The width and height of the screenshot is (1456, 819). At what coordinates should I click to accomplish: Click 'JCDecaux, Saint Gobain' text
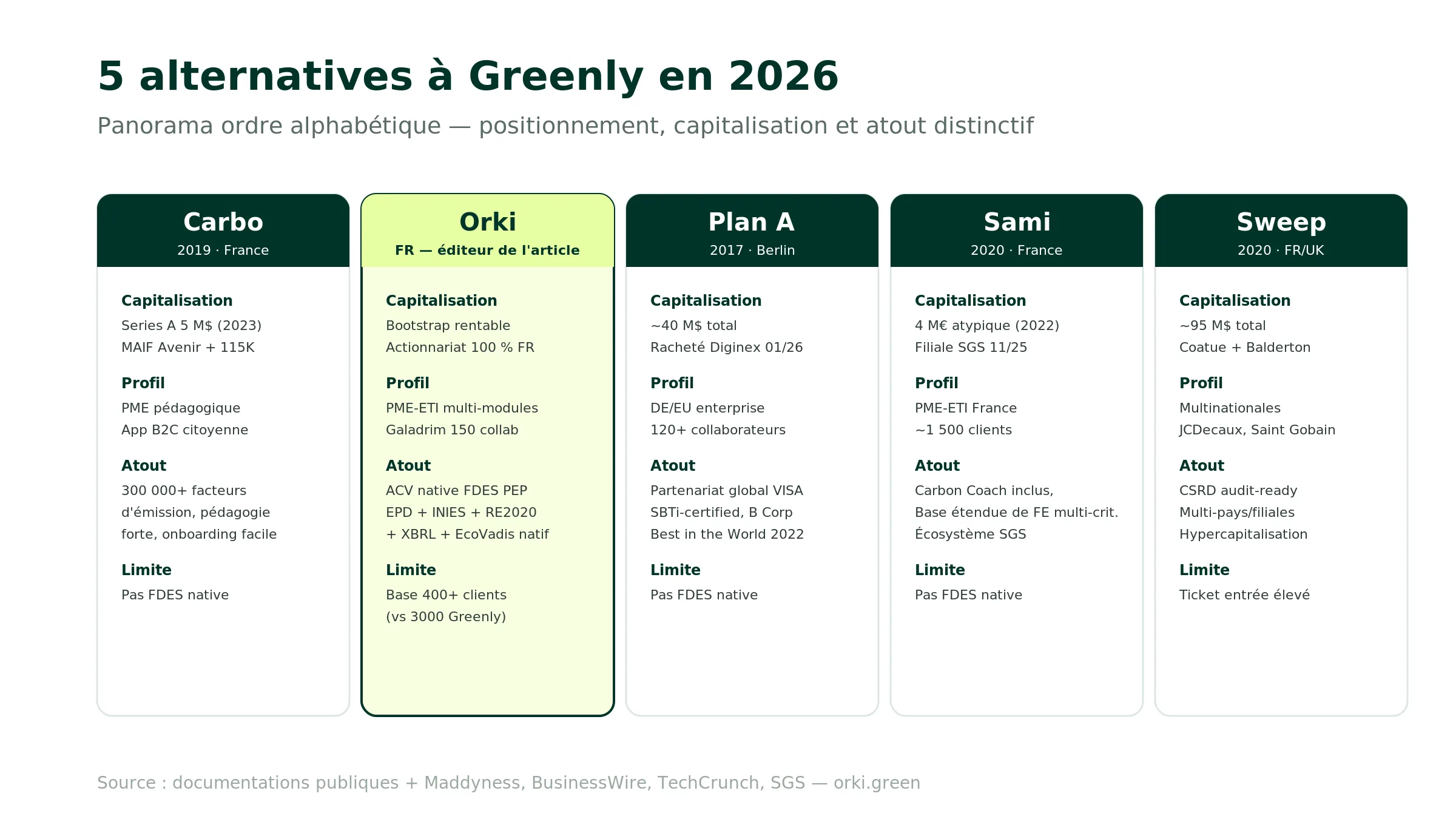1258,430
